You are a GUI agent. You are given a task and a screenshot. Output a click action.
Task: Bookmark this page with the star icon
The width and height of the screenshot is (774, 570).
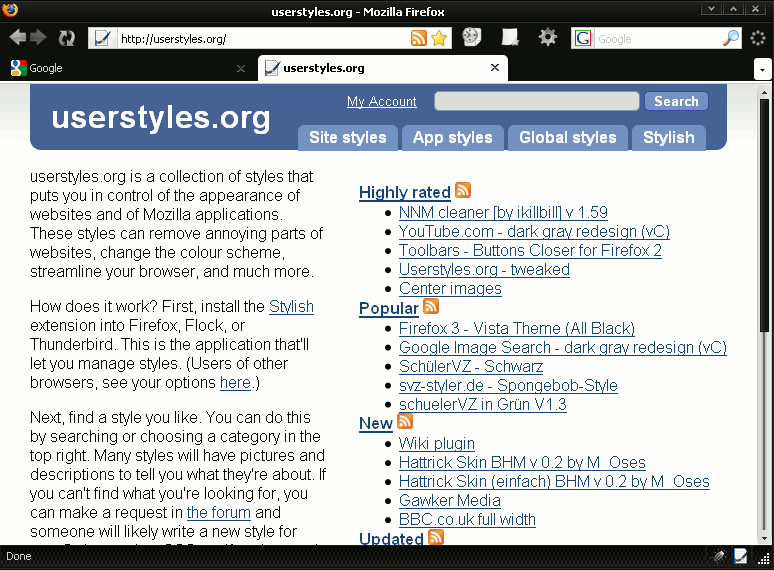[x=439, y=38]
